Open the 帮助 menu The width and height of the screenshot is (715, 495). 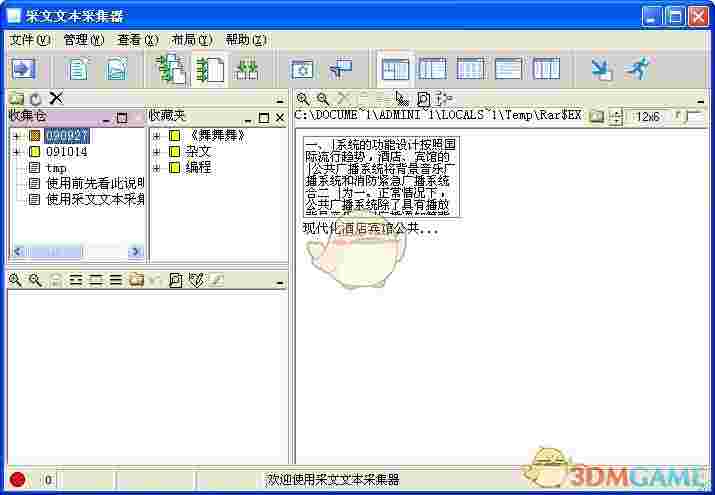tap(246, 40)
